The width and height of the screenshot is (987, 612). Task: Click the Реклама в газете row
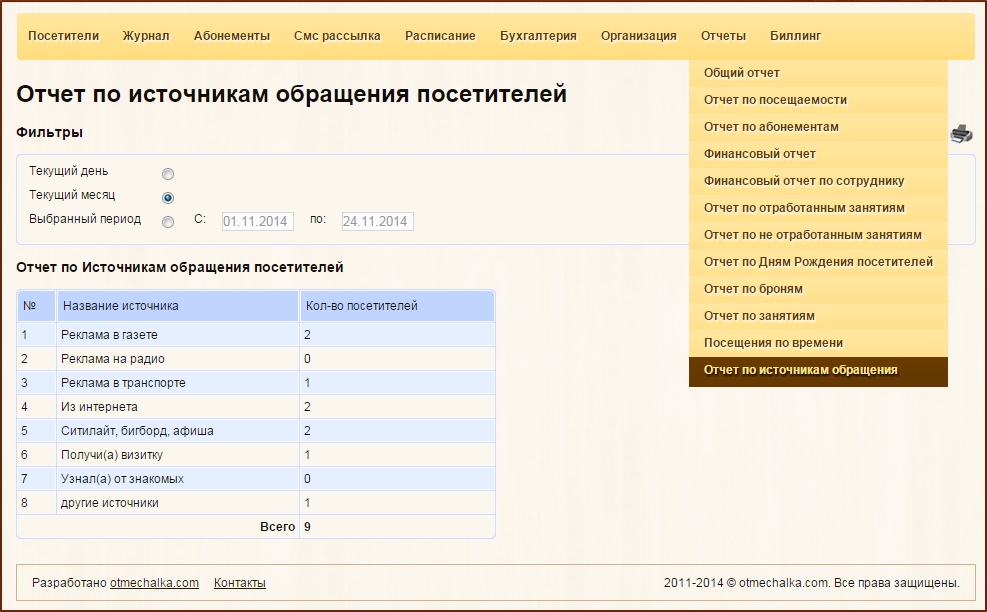click(256, 335)
